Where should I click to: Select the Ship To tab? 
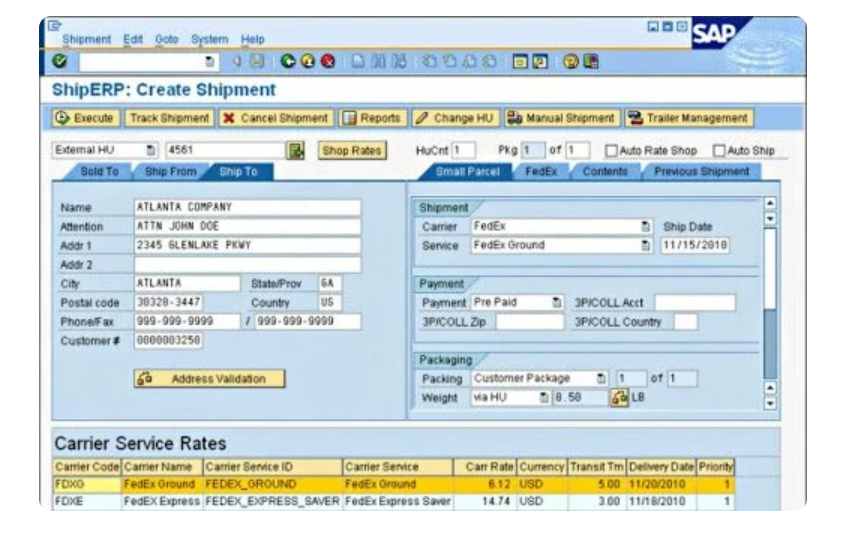[x=238, y=172]
